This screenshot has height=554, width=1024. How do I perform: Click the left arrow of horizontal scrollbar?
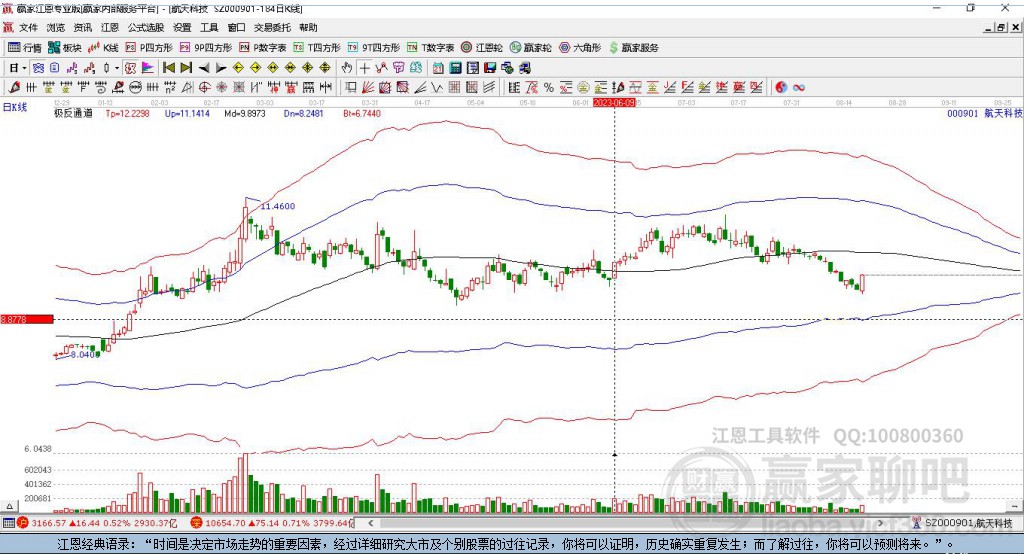[x=370, y=523]
